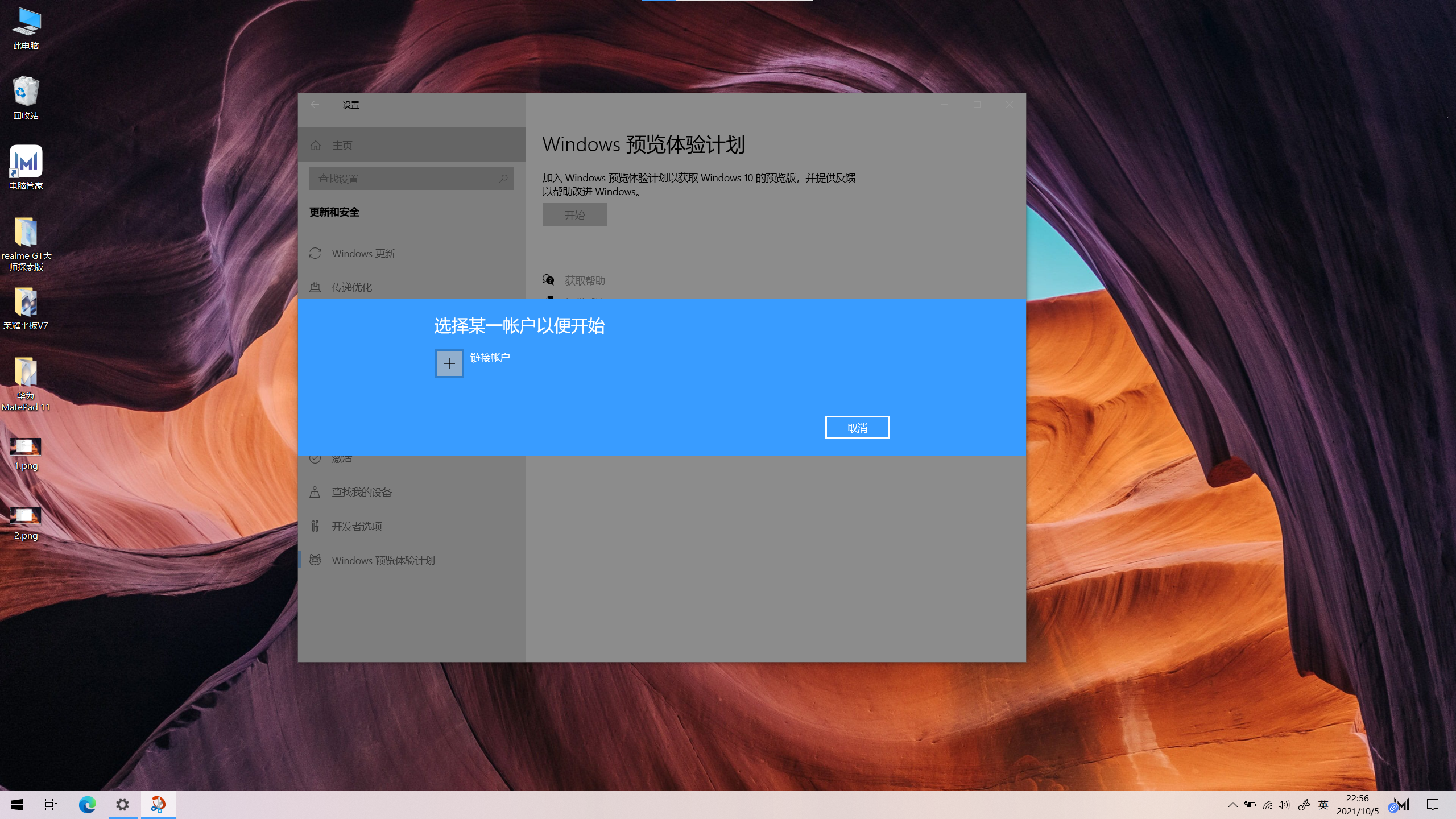The width and height of the screenshot is (1456, 819).
Task: Select the realme GT大师探索版 folder
Action: [x=26, y=243]
